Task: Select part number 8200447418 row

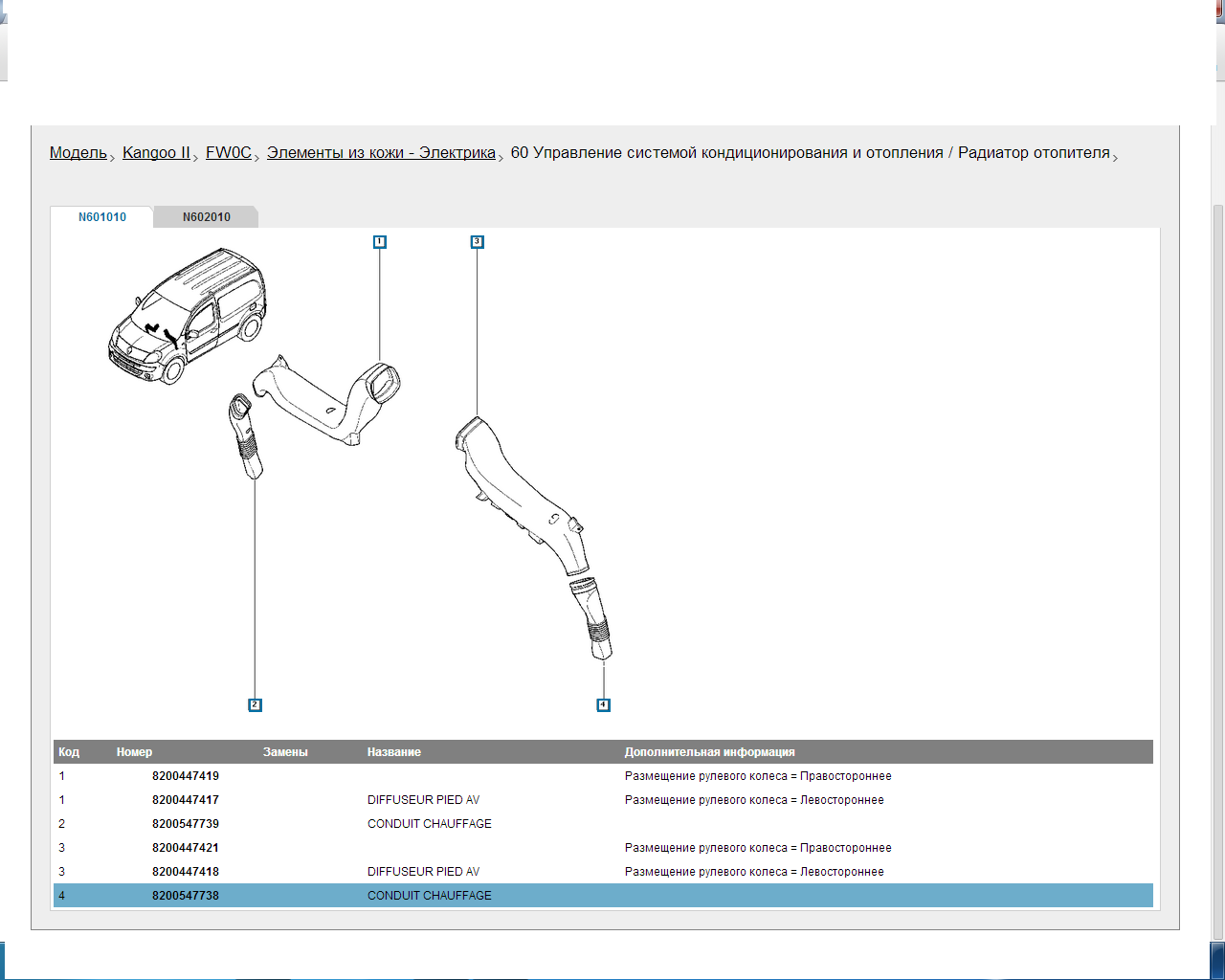Action: pos(603,872)
